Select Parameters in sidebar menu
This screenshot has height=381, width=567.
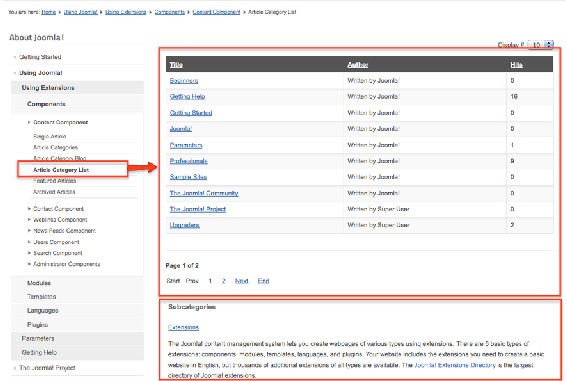click(x=38, y=338)
